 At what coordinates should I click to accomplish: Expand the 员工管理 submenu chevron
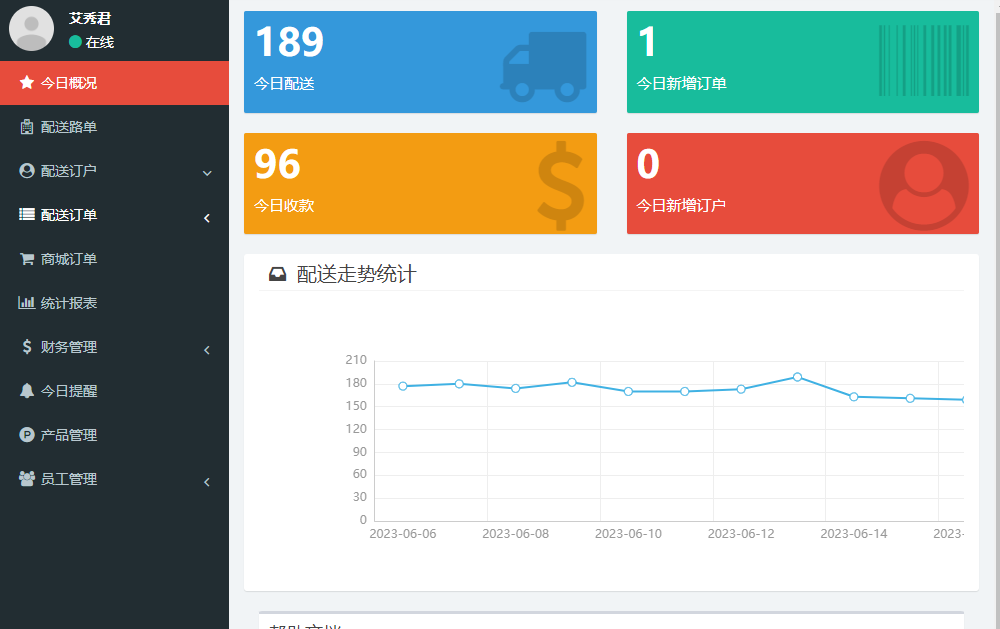207,481
